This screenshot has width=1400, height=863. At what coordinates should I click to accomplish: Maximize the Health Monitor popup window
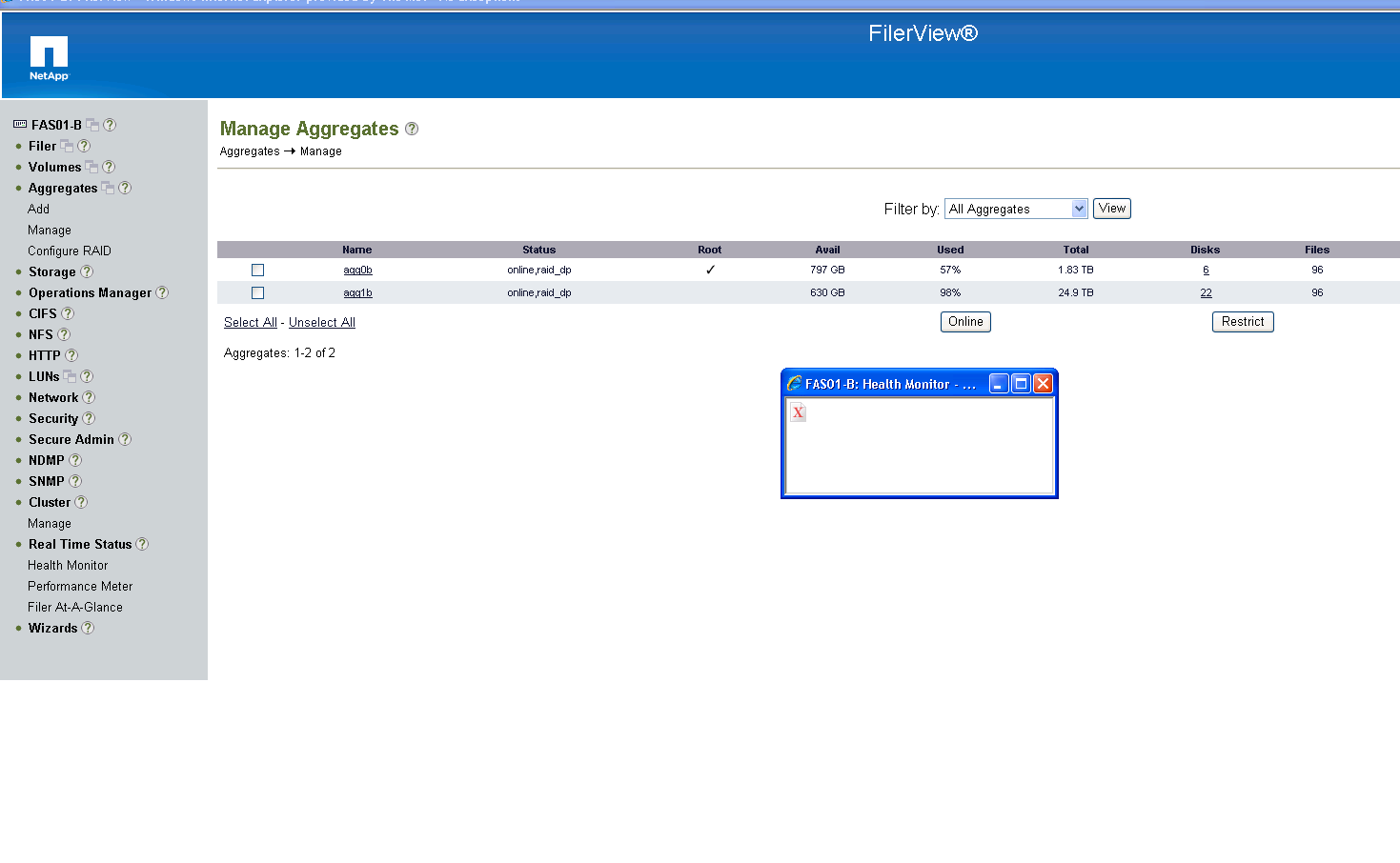[1021, 384]
